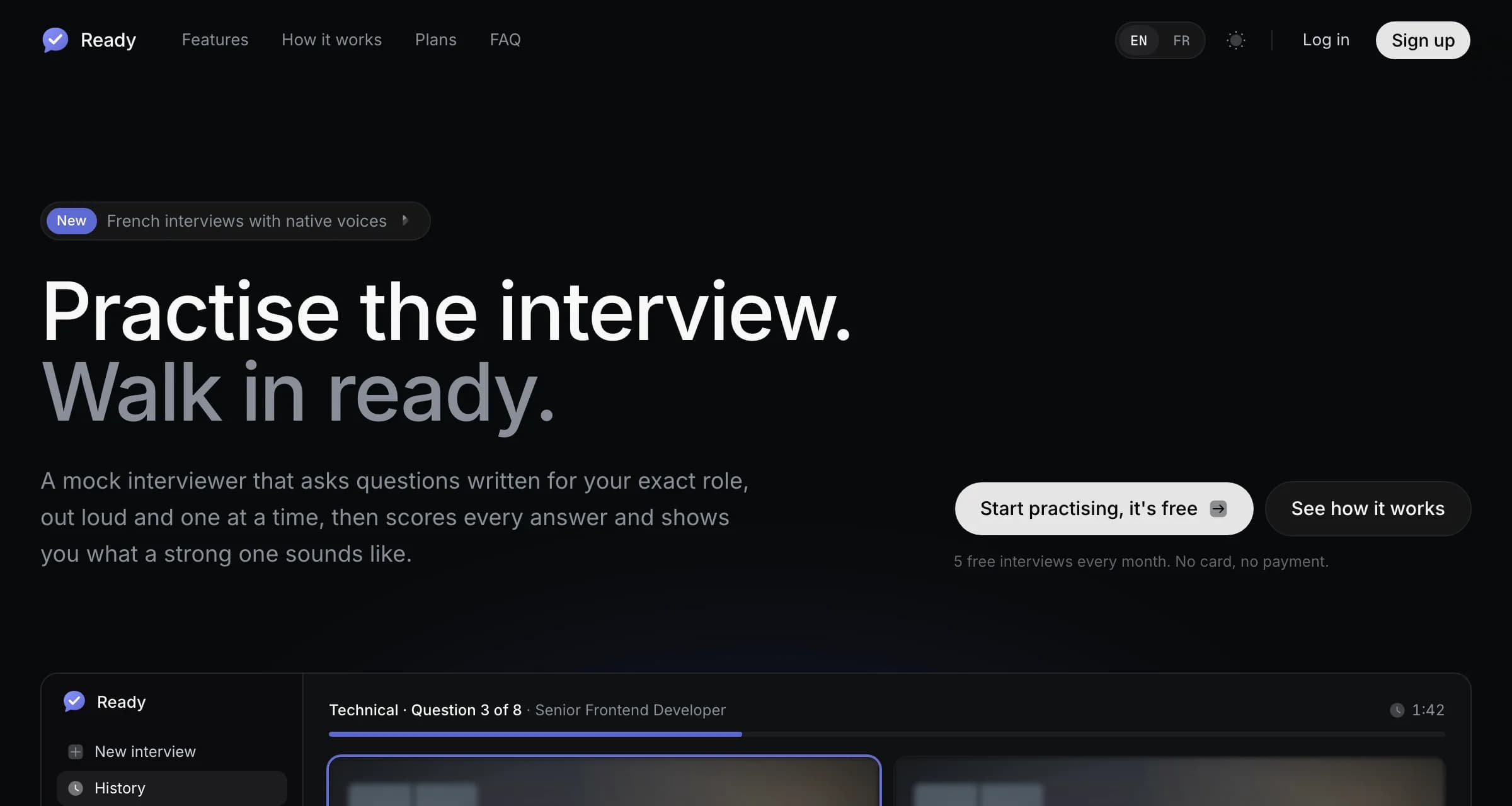Image resolution: width=1512 pixels, height=806 pixels.
Task: Toggle the light theme sun icon
Action: click(1236, 40)
